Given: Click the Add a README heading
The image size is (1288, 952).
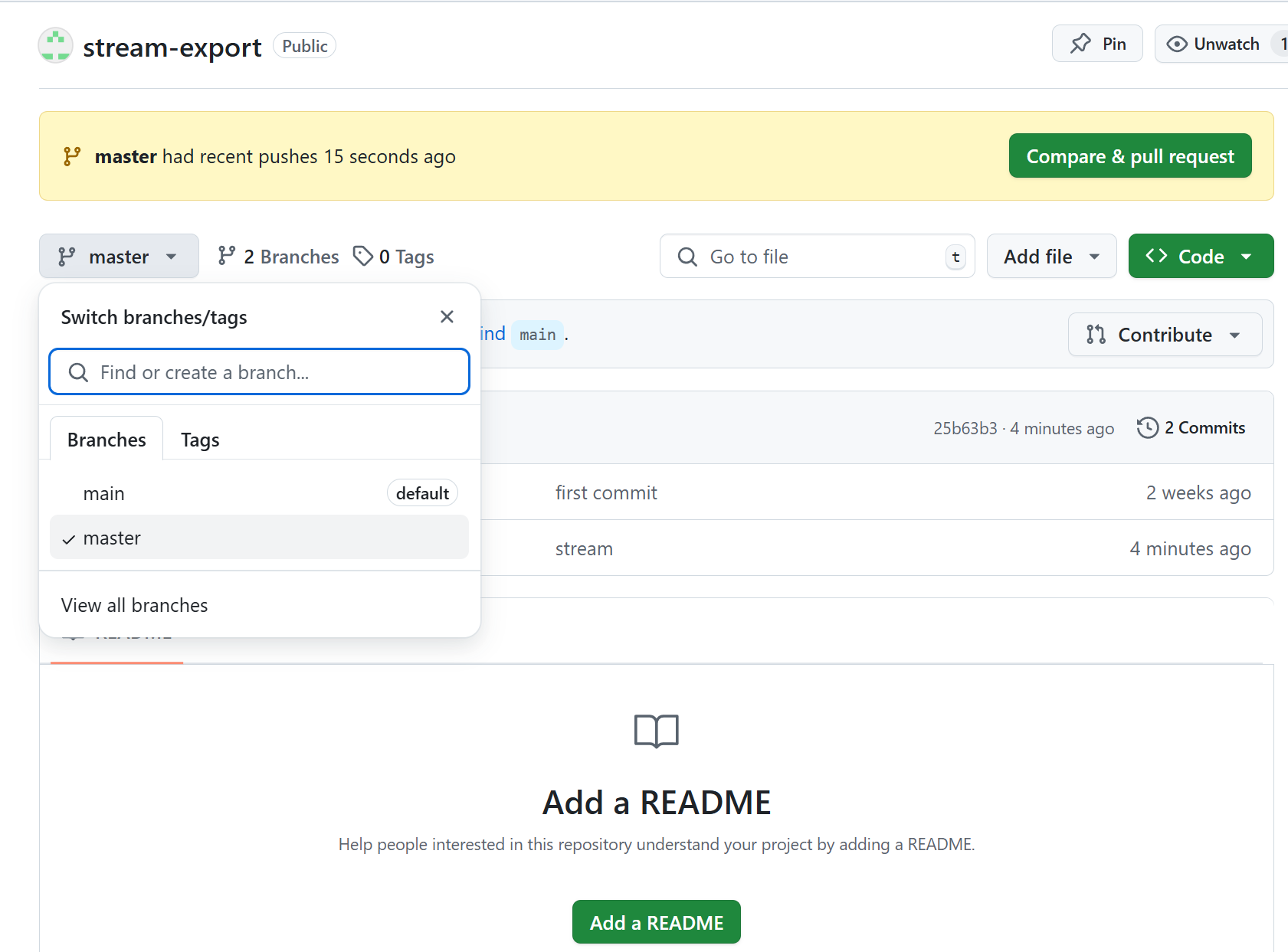Looking at the screenshot, I should 657,802.
